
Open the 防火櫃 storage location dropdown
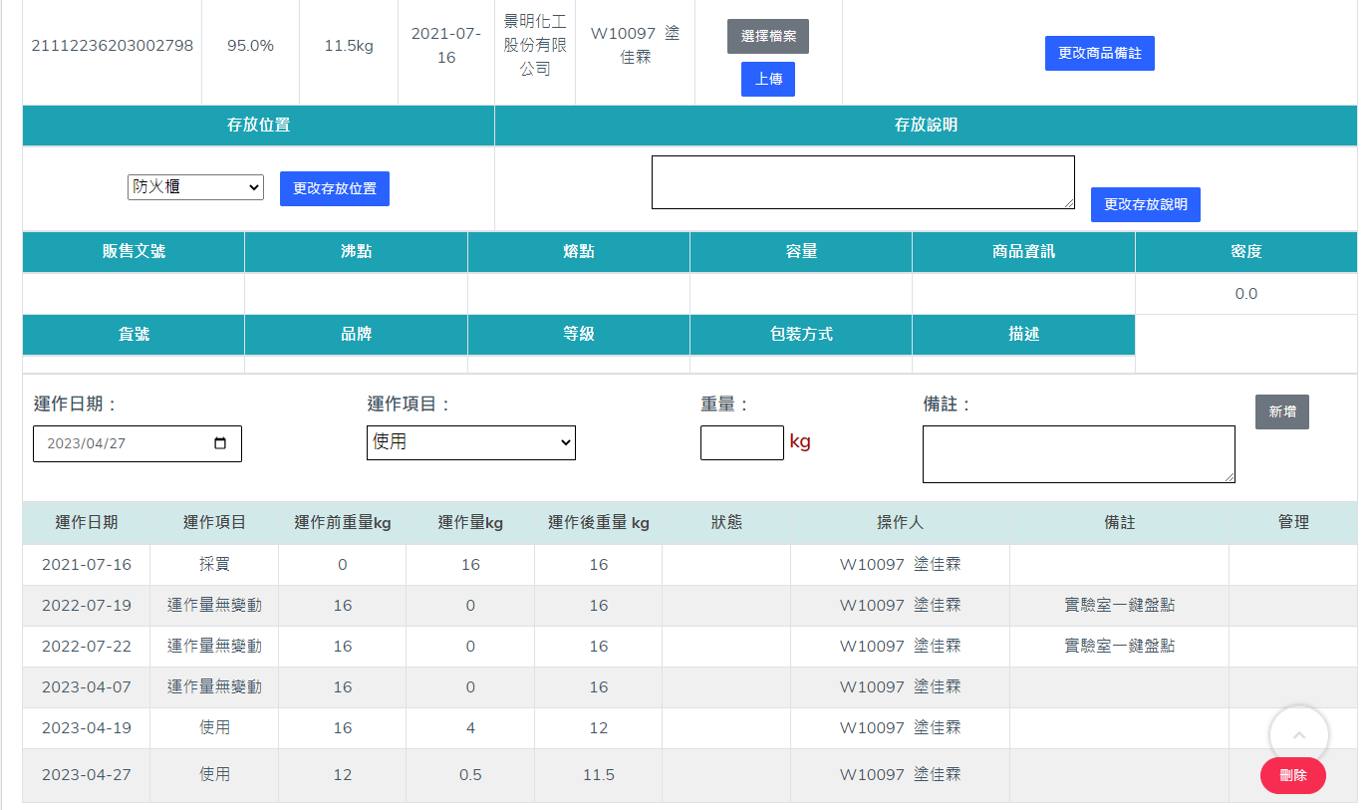point(195,187)
